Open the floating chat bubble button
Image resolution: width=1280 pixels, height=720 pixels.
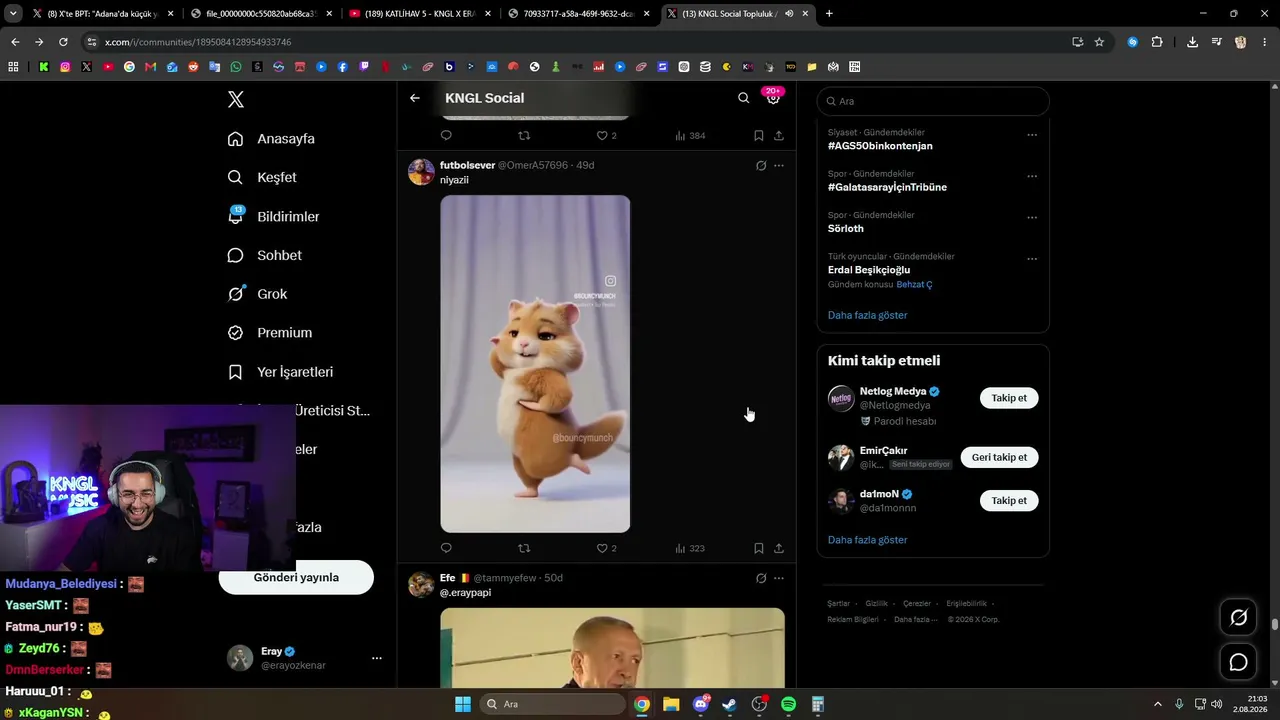[x=1238, y=662]
